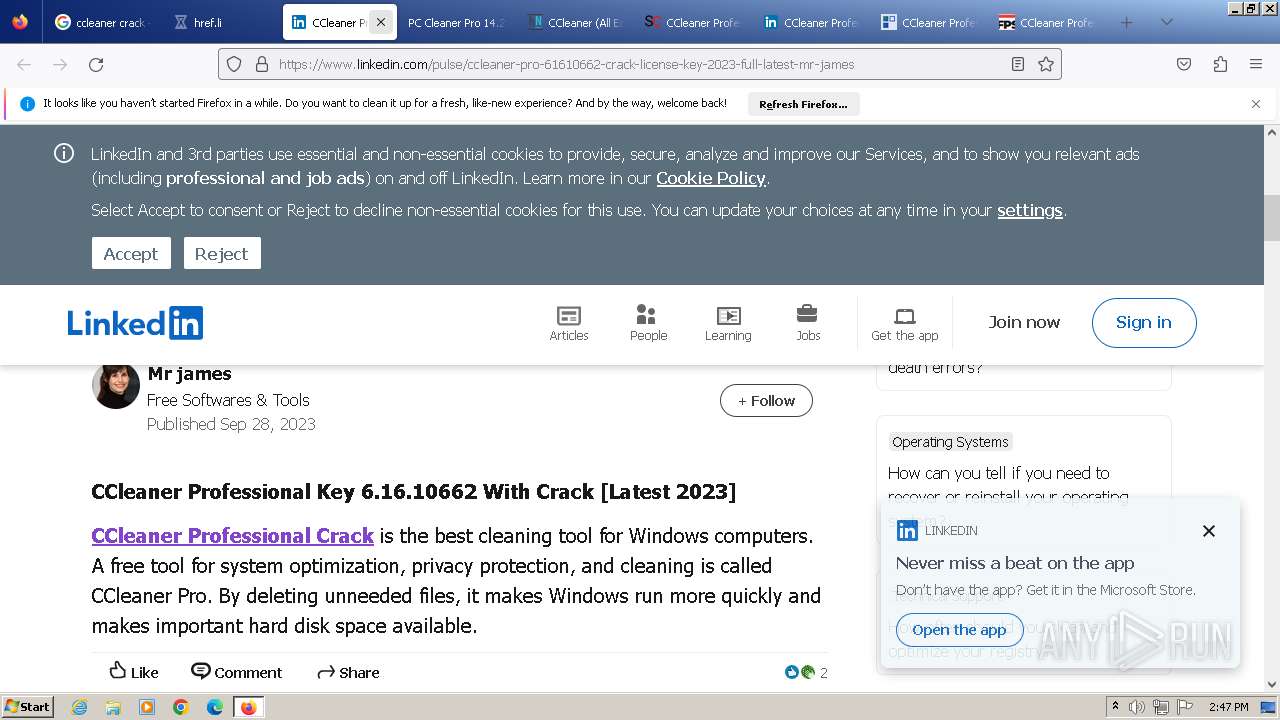Share the article
This screenshot has width=1280, height=720.
pyautogui.click(x=348, y=672)
